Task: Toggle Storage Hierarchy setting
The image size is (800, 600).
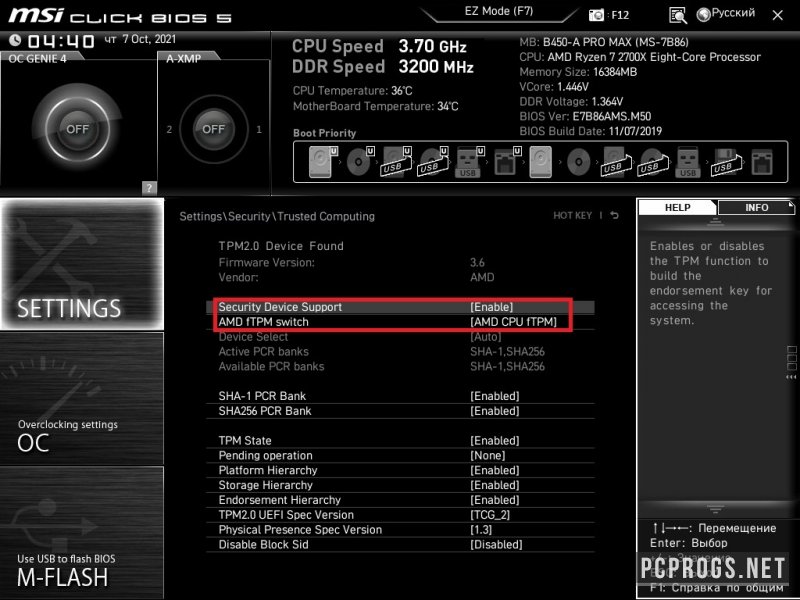Action: coord(400,485)
